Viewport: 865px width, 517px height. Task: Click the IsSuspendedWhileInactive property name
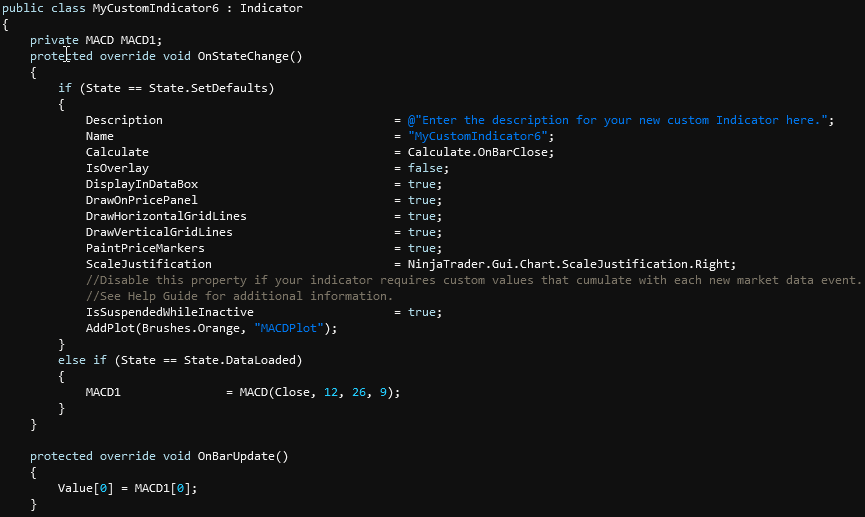[x=170, y=312]
